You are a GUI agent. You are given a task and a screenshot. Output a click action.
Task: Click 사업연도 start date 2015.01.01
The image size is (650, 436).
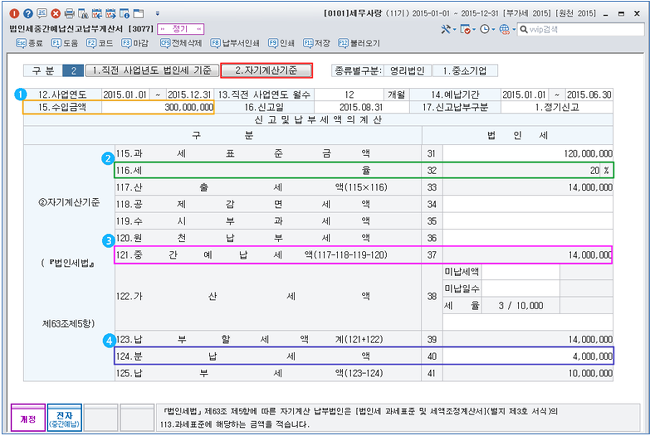125,94
